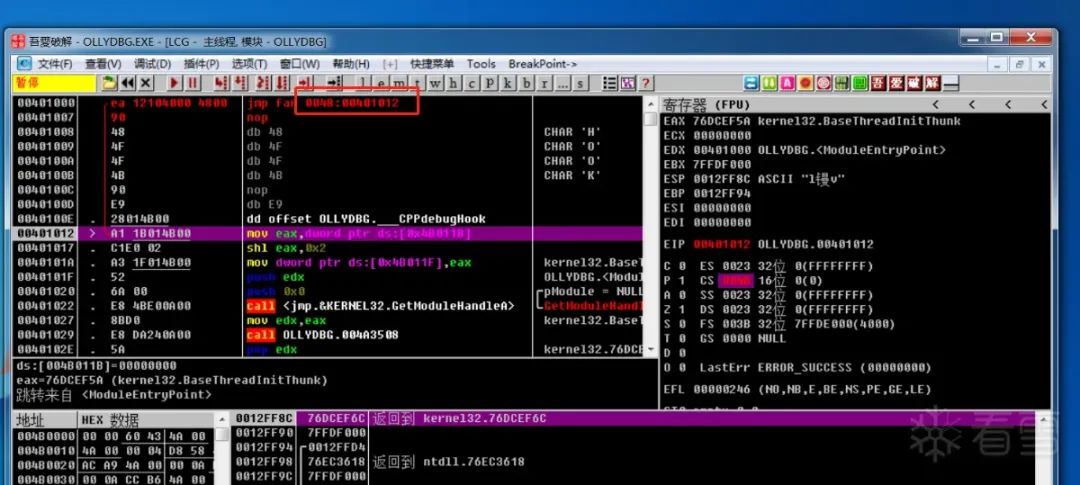1080x485 pixels.
Task: Click the 寄存器 (FPU) register mode header
Action: pos(706,105)
